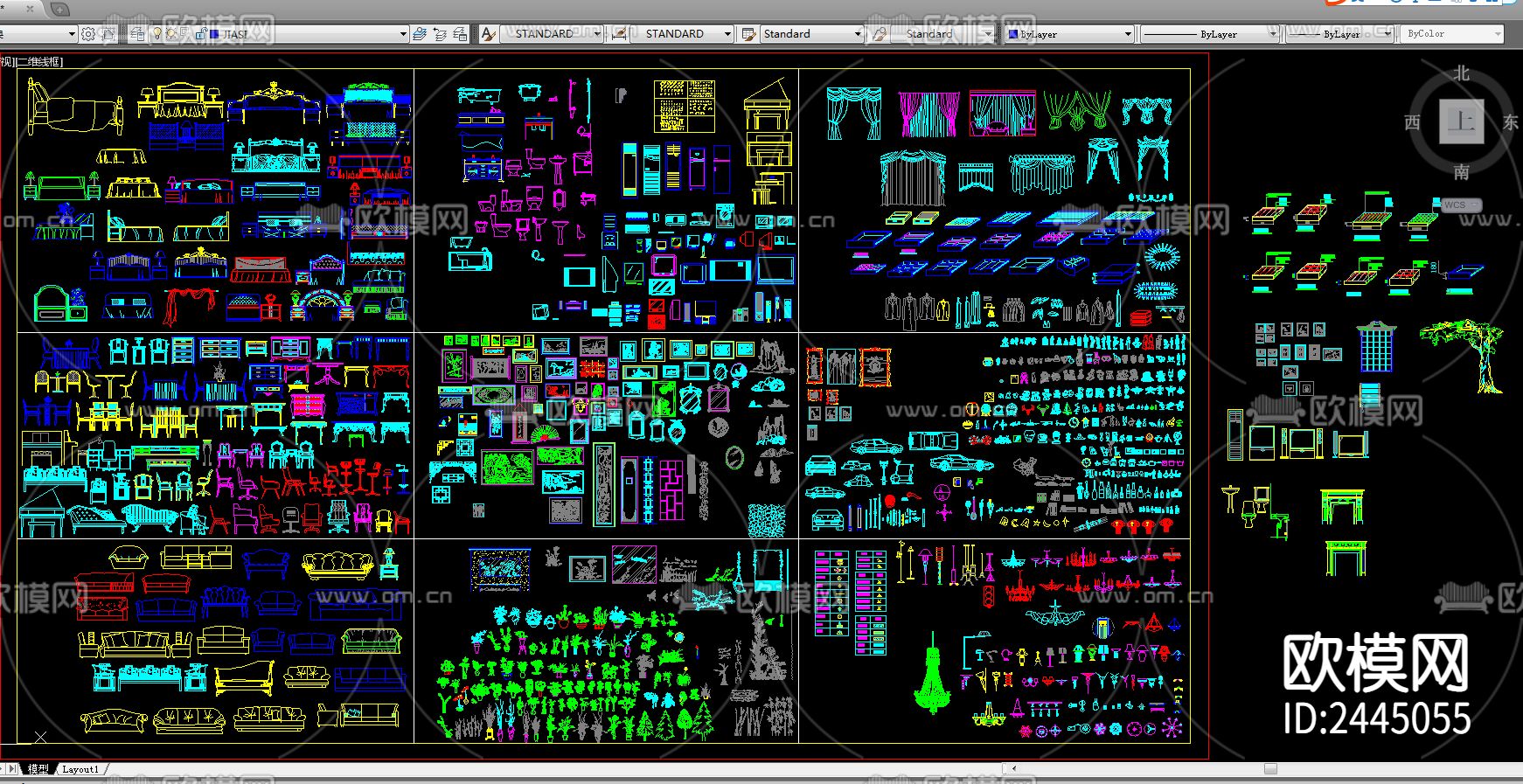
Task: Open the Layer States Manager icon
Action: pyautogui.click(x=460, y=34)
